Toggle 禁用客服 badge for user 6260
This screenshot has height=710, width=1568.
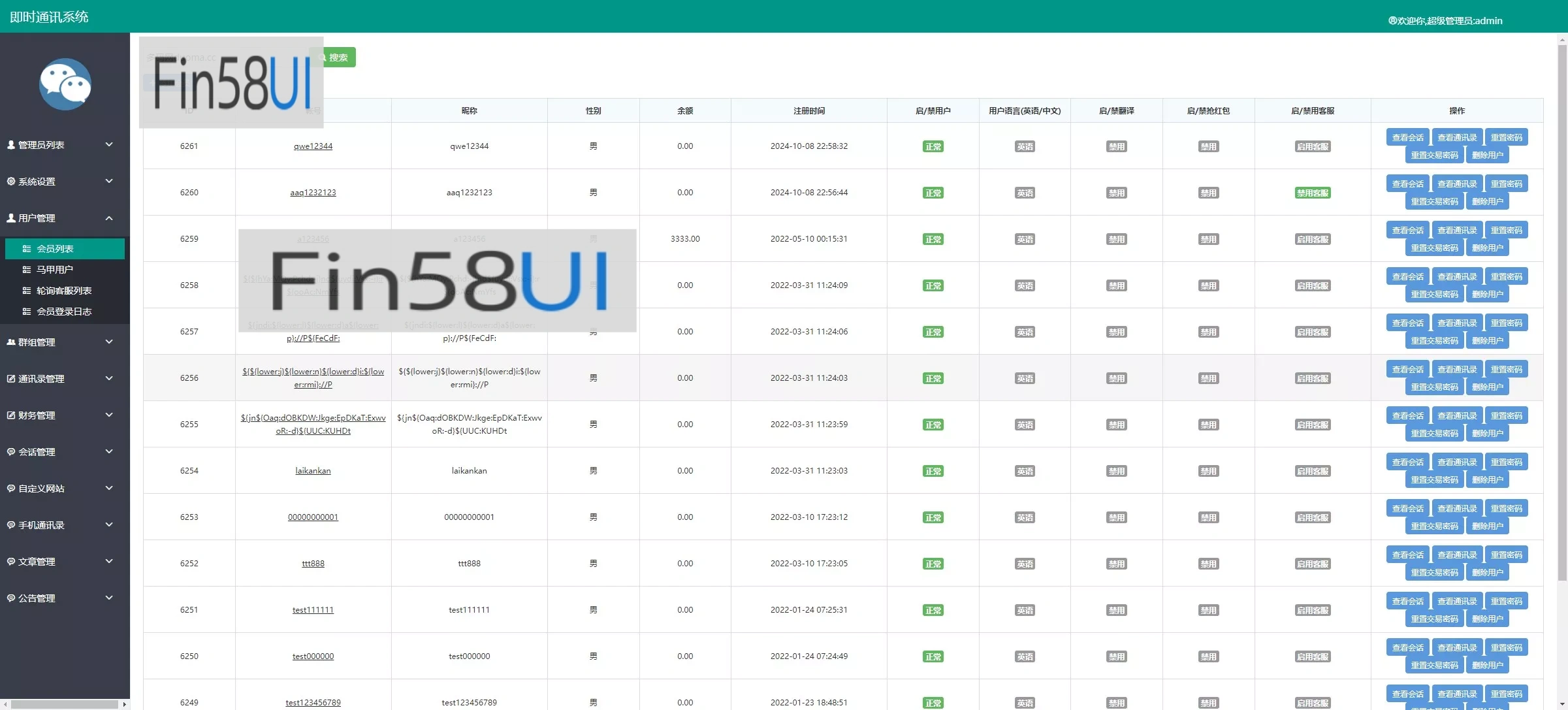(x=1312, y=193)
